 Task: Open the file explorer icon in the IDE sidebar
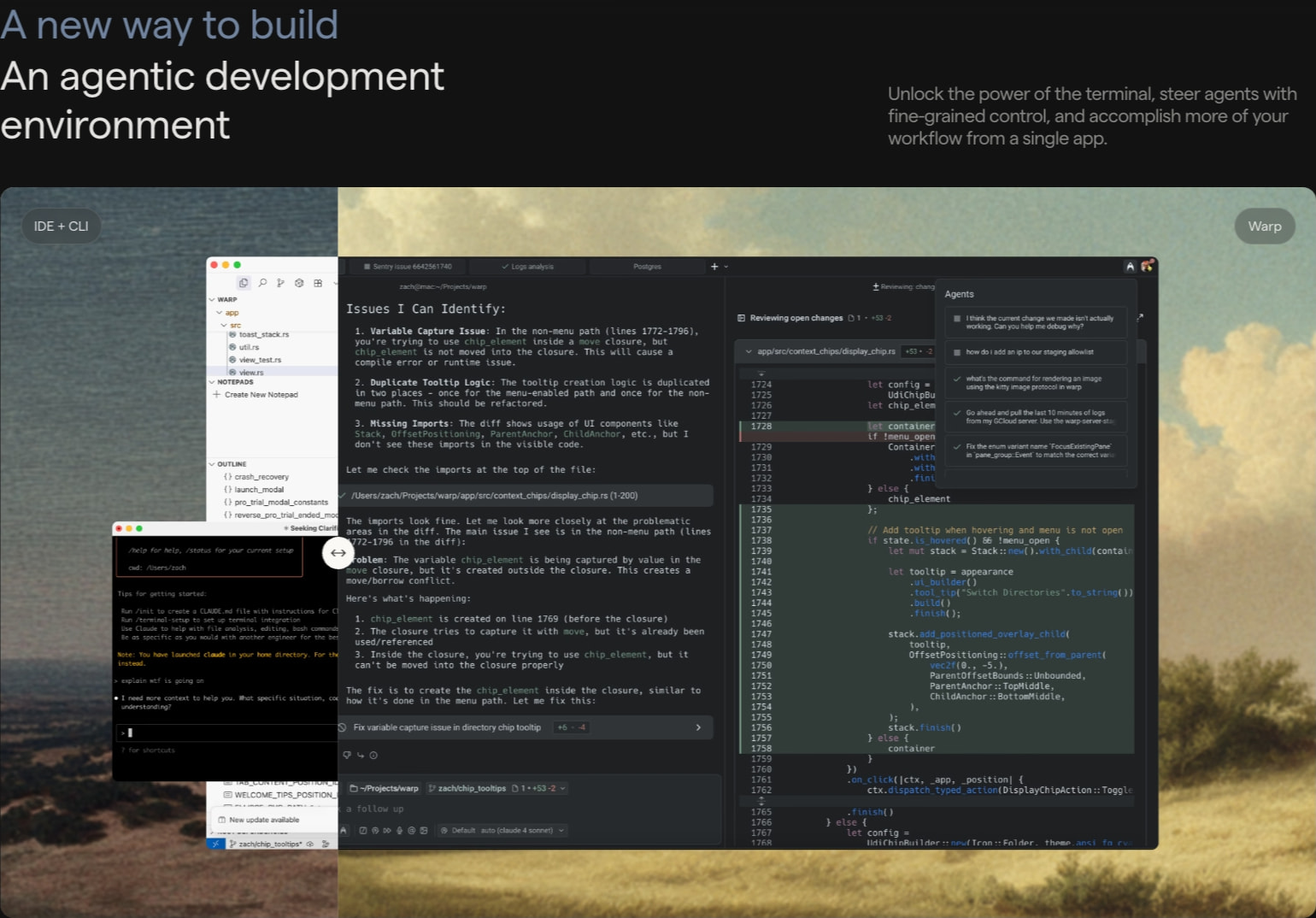[244, 283]
